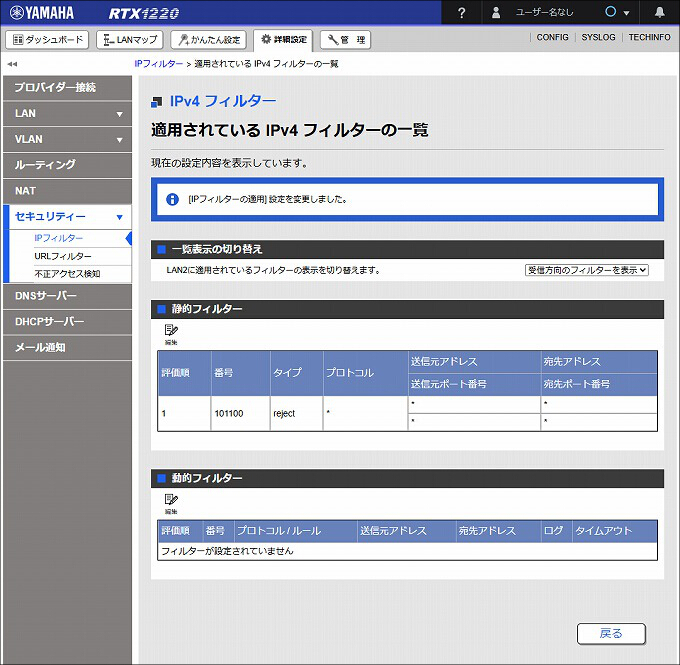The height and width of the screenshot is (665, 680).
Task: Open the help question mark icon
Action: click(x=461, y=13)
